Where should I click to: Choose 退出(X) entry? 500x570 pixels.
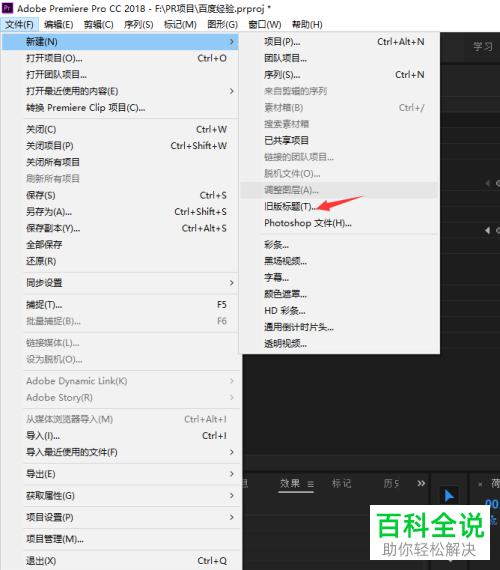120,561
